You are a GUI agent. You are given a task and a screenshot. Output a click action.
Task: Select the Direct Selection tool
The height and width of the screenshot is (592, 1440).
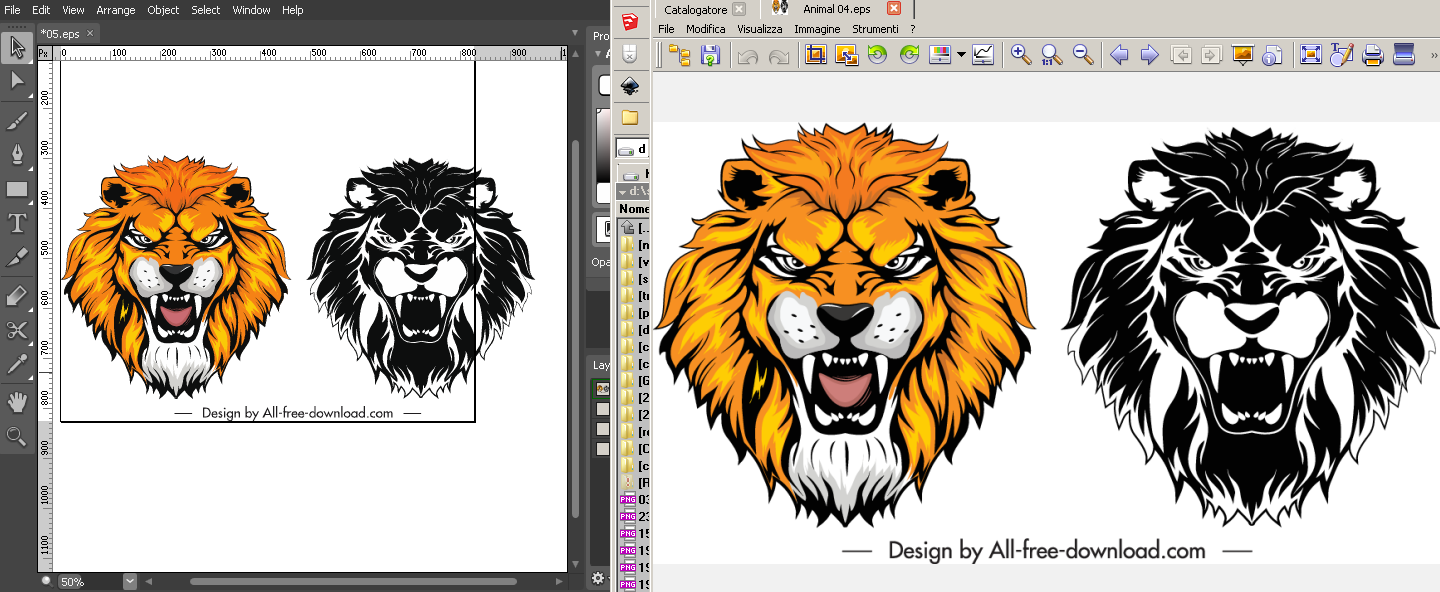[x=17, y=81]
